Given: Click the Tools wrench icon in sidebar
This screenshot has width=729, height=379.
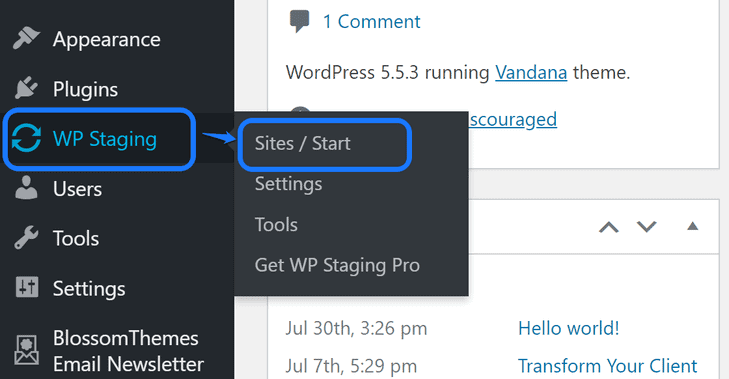Looking at the screenshot, I should [26, 238].
